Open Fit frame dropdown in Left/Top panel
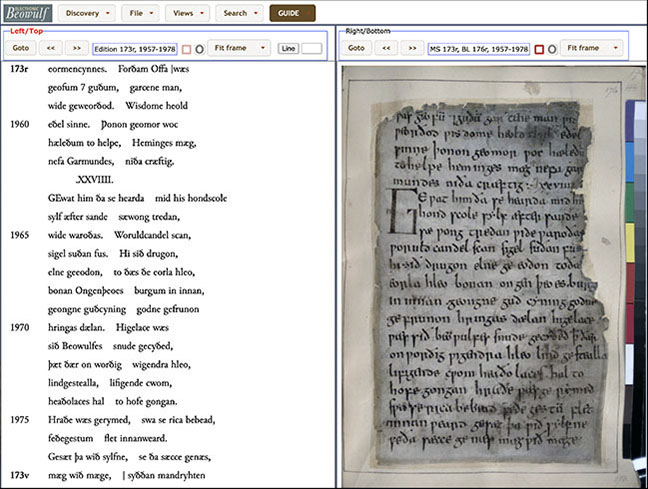 pos(239,48)
